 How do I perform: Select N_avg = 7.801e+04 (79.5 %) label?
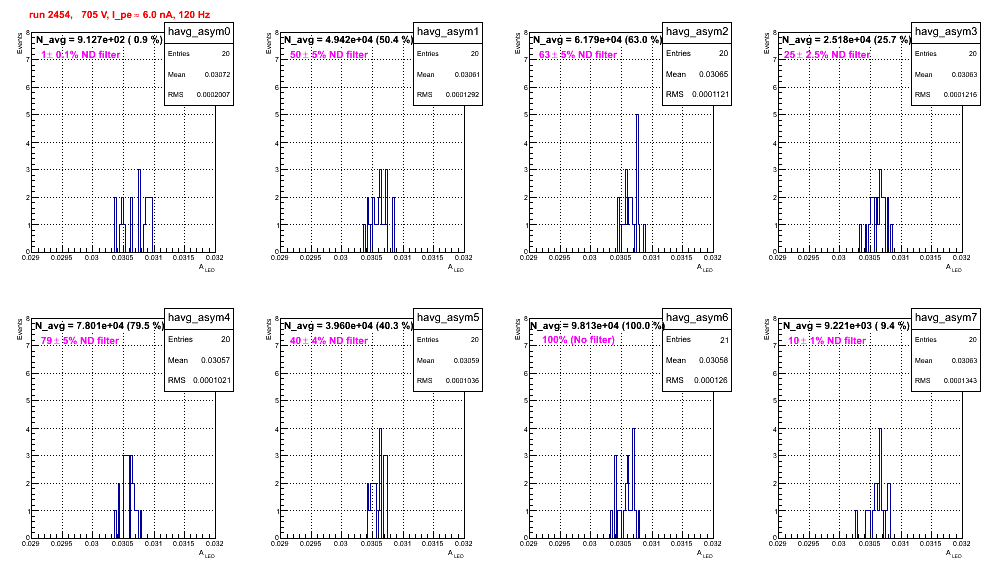[98, 325]
